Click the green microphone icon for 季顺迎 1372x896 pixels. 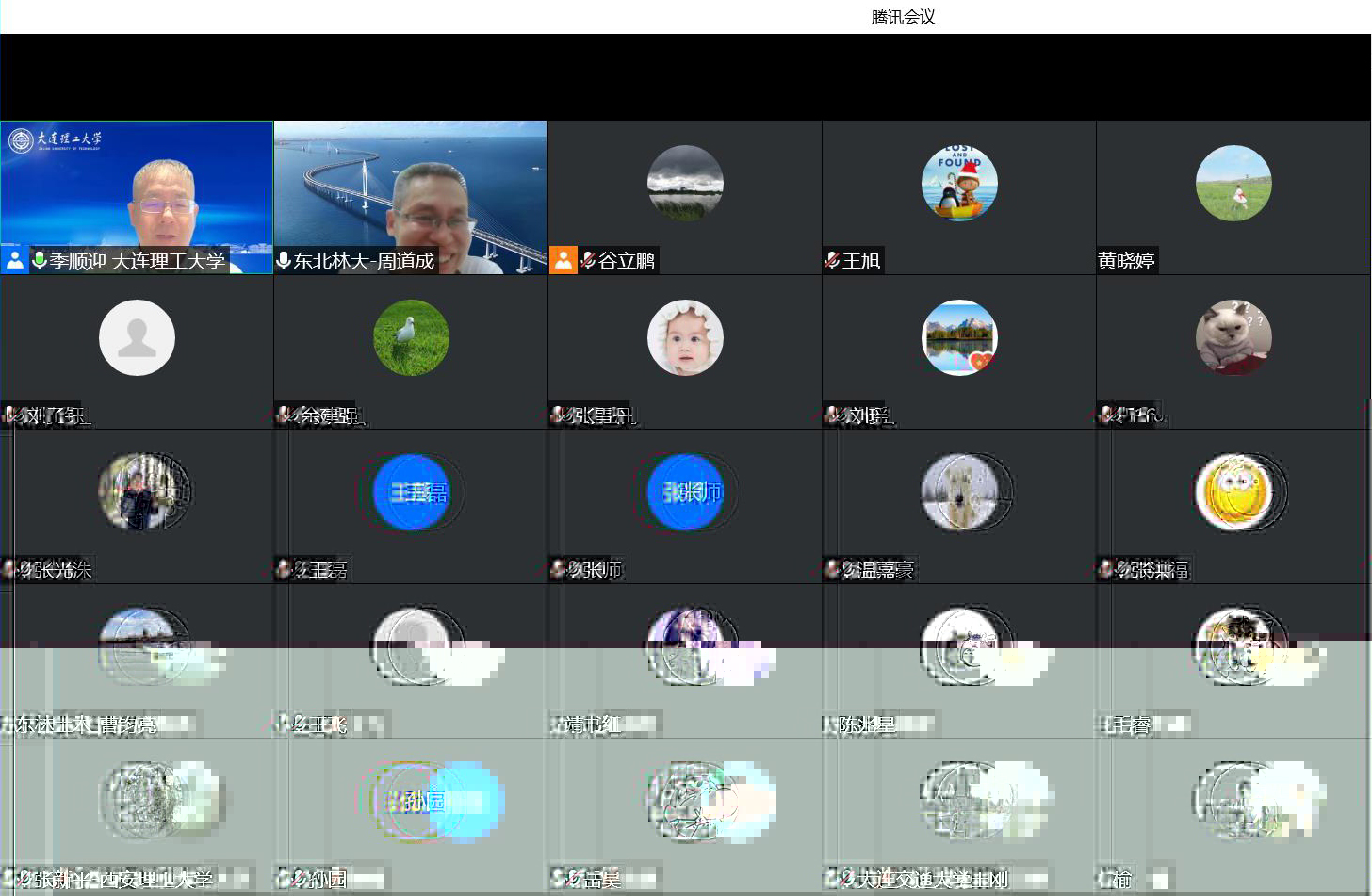(39, 260)
